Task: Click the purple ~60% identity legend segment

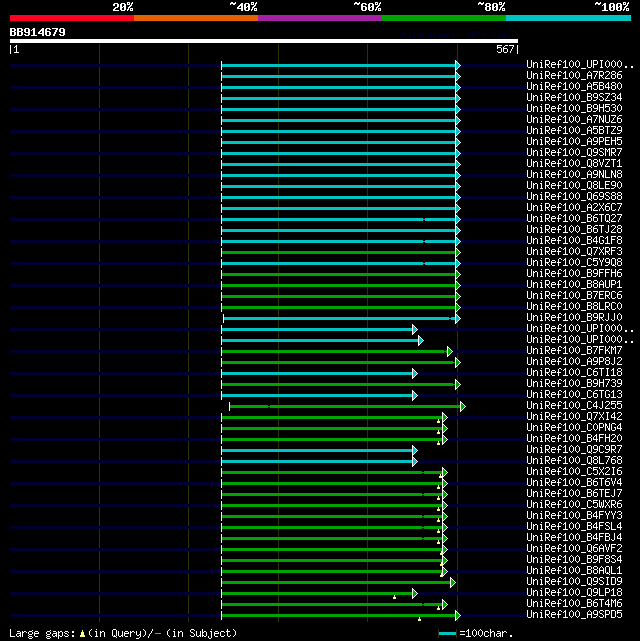Action: 320,18
